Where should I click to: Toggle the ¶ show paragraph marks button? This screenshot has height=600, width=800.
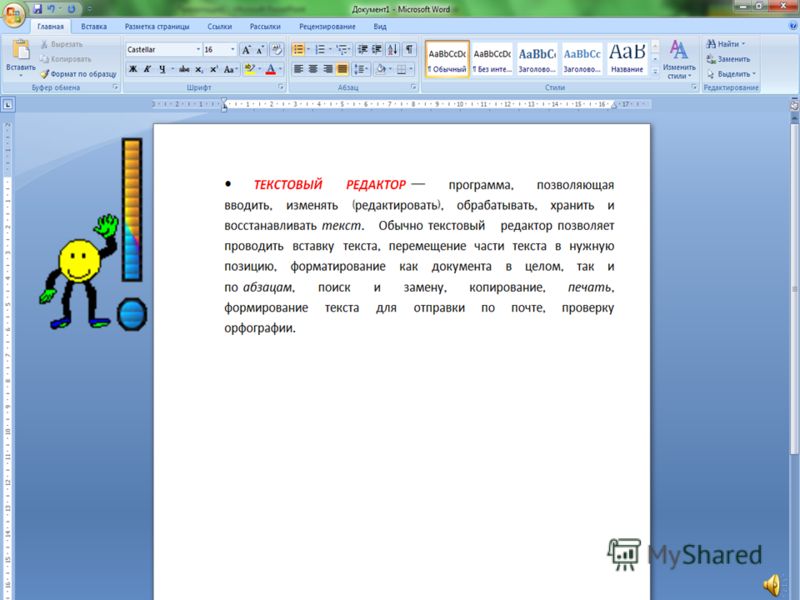[409, 49]
